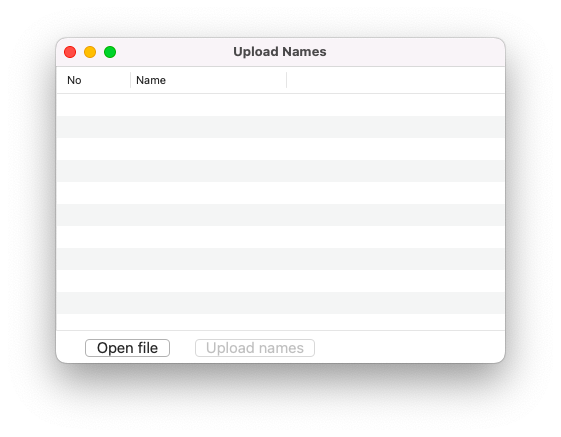Minimize window with the yellow button

pyautogui.click(x=90, y=52)
